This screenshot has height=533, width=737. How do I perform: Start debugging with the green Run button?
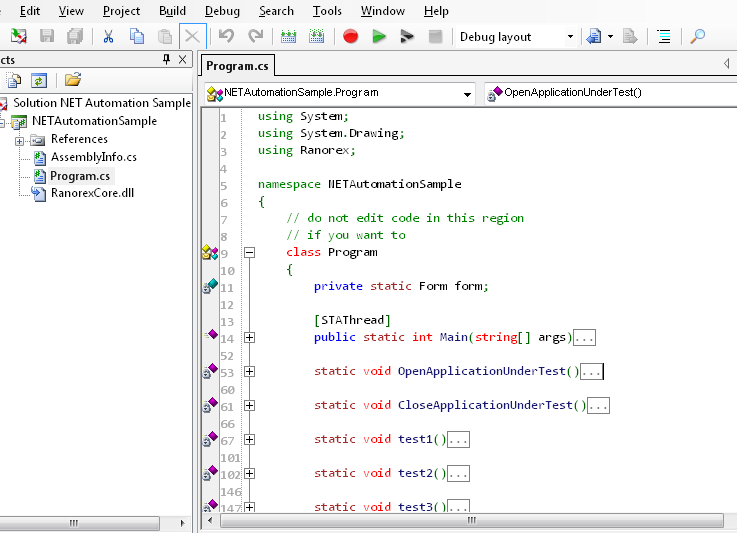[x=378, y=37]
